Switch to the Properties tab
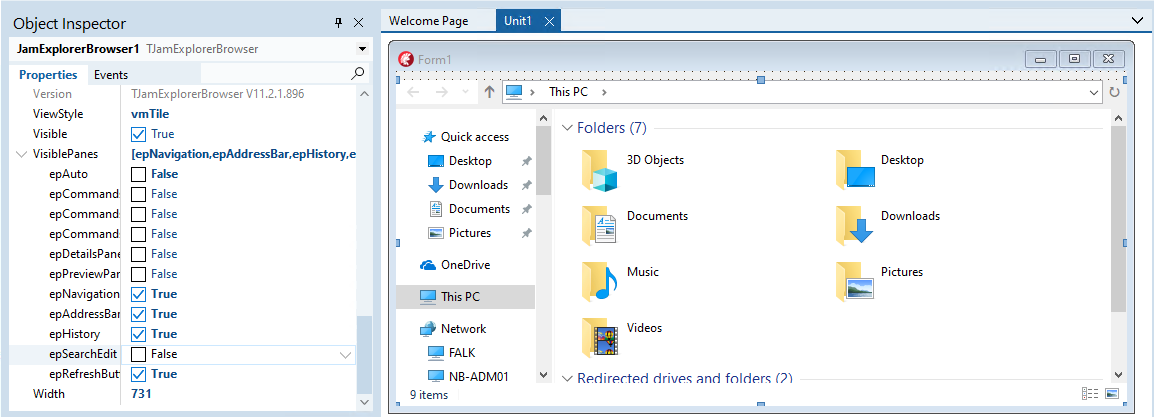Screen dimensions: 1154x417 48,74
